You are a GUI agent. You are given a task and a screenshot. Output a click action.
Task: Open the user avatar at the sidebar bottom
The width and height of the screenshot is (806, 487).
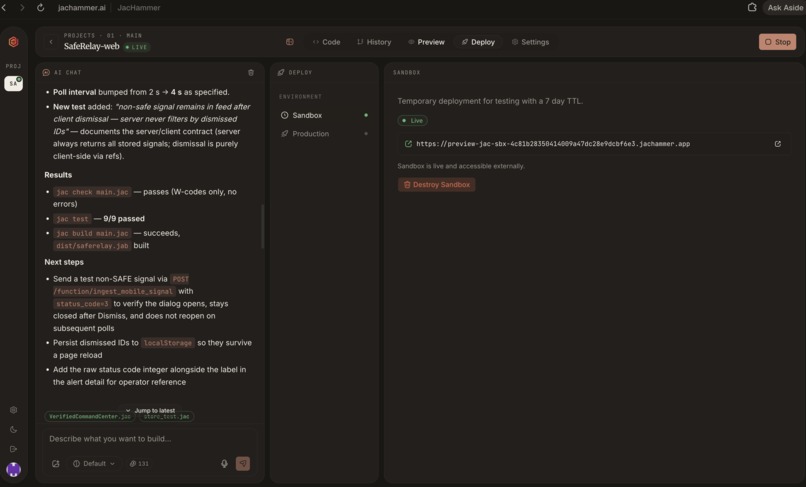point(13,470)
